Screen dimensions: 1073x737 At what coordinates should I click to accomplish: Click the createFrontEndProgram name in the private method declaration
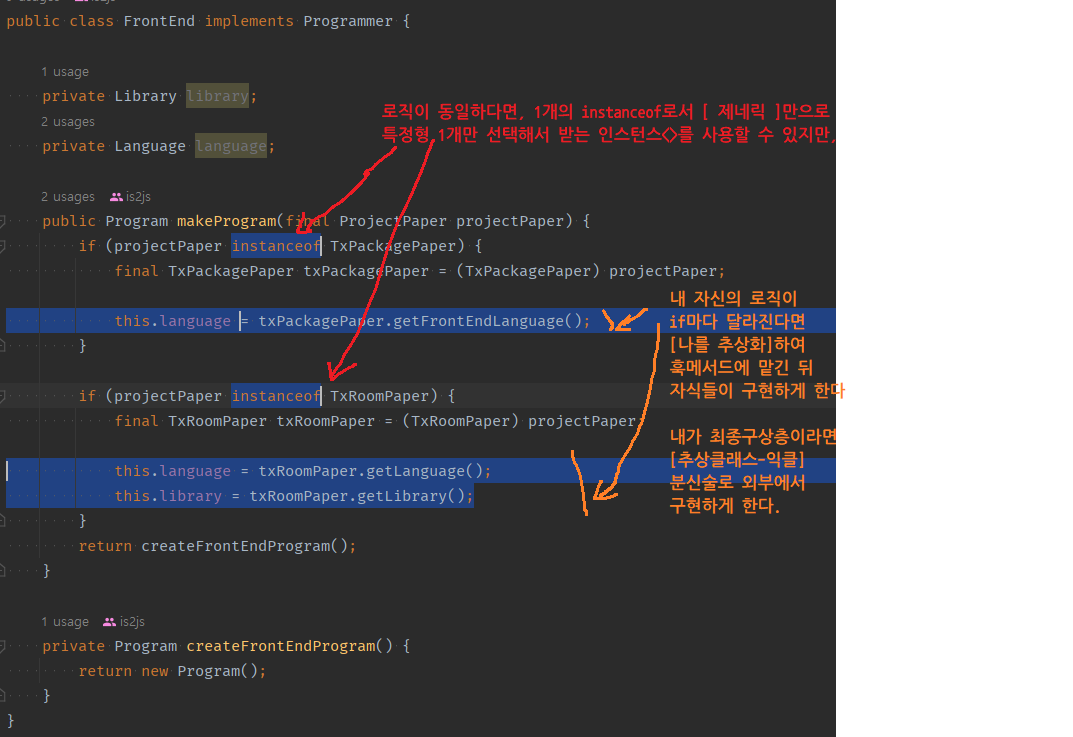coord(281,647)
